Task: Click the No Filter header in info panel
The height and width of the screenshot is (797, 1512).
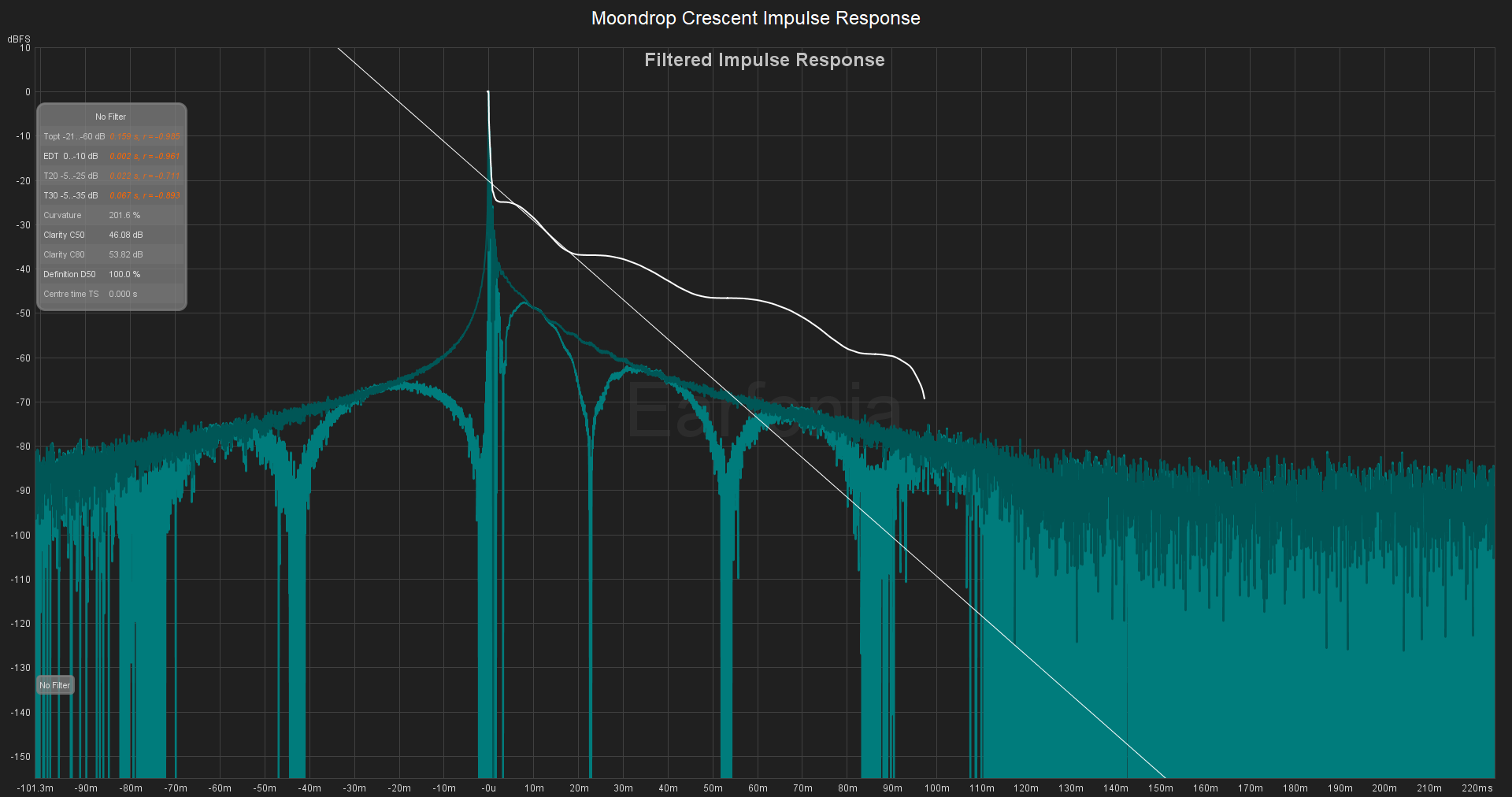Action: (x=110, y=117)
